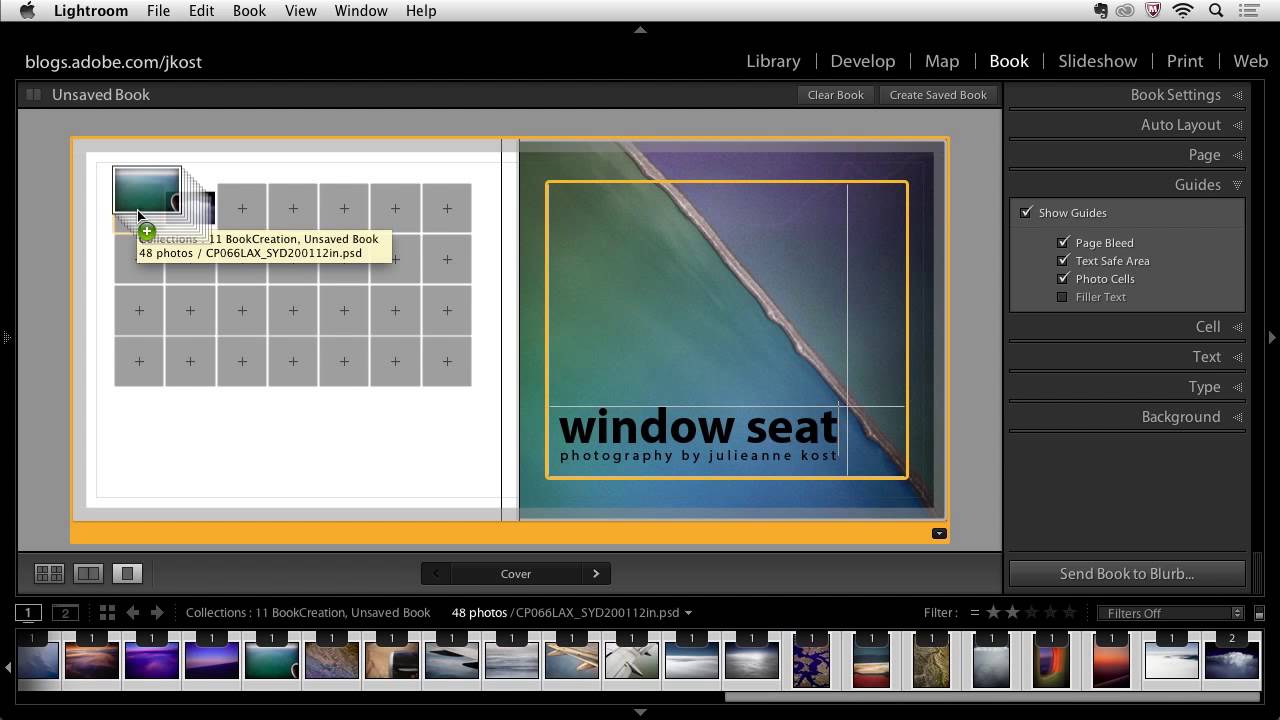Go to the next page arrow
Image resolution: width=1280 pixels, height=720 pixels.
596,573
